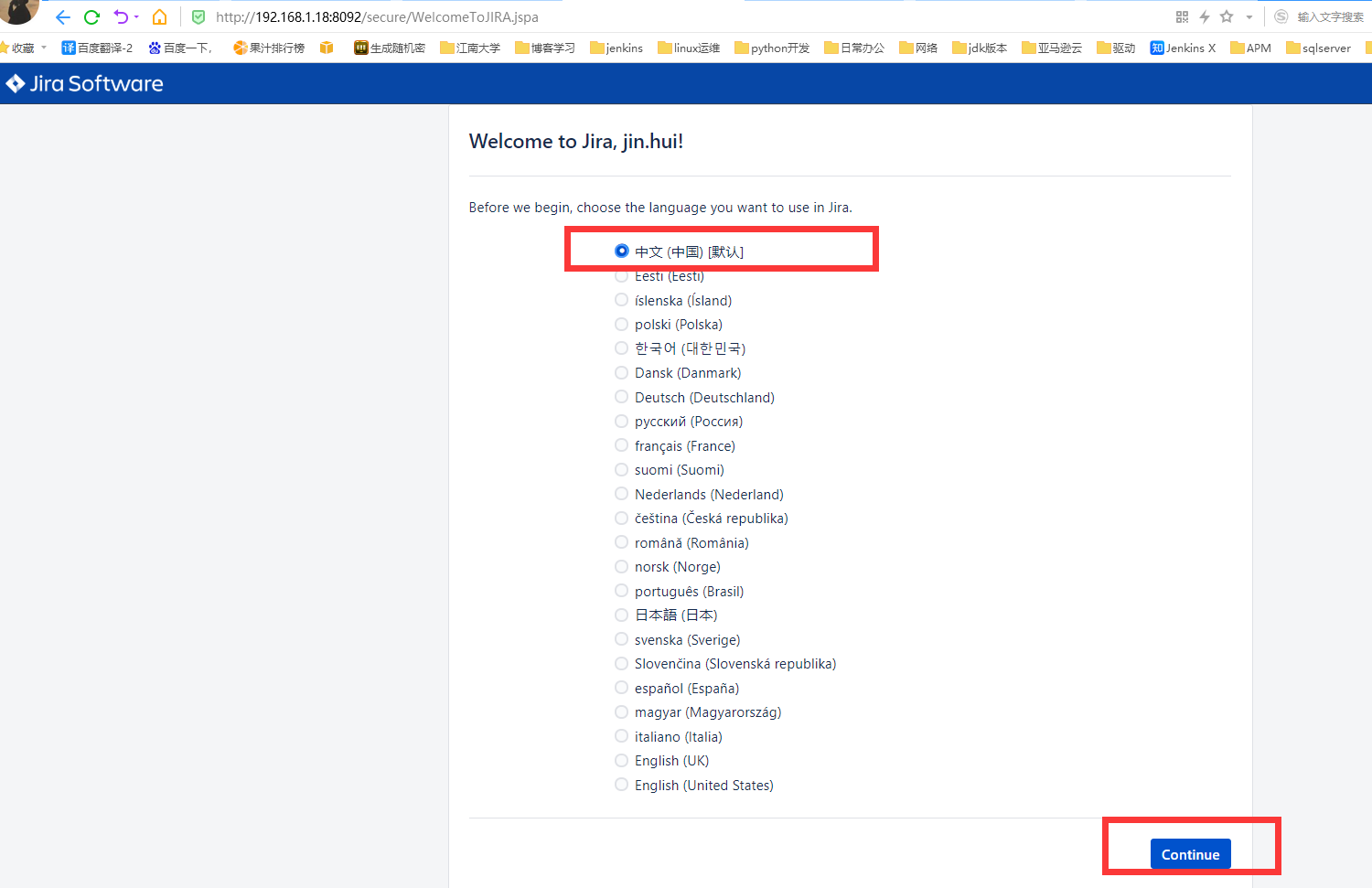Select the Japanese 日本語 language option
Viewport: 1372px width, 888px height.
tap(622, 615)
